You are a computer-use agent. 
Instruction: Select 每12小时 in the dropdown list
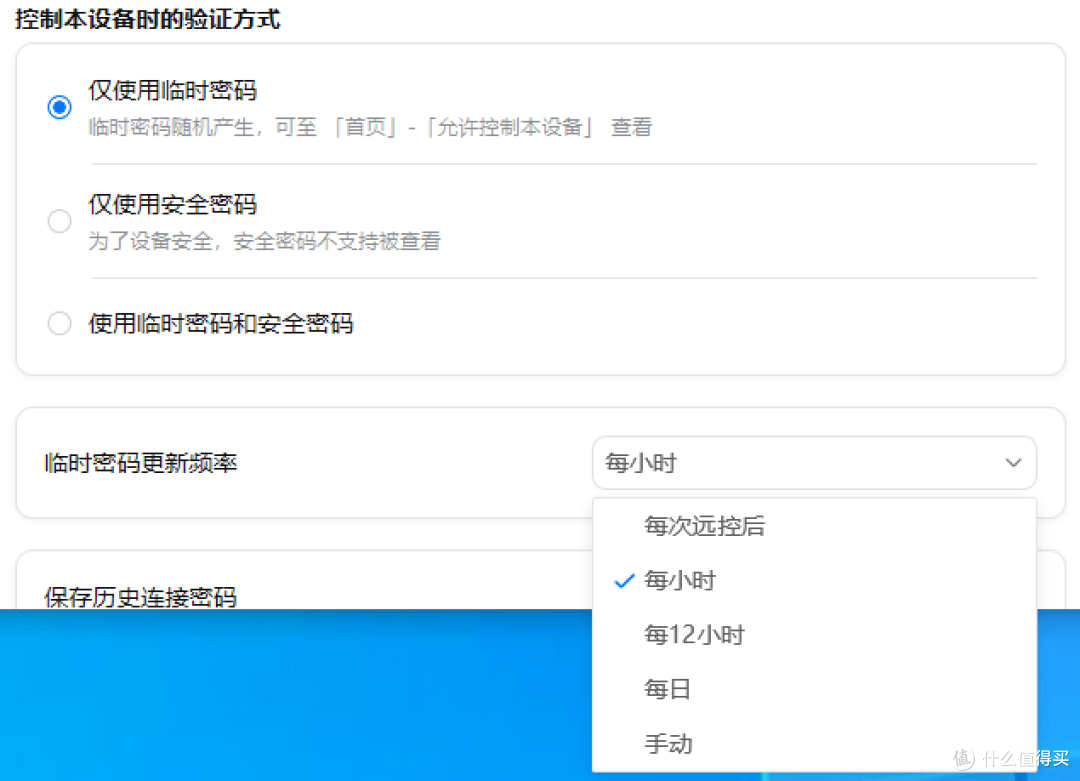click(814, 634)
